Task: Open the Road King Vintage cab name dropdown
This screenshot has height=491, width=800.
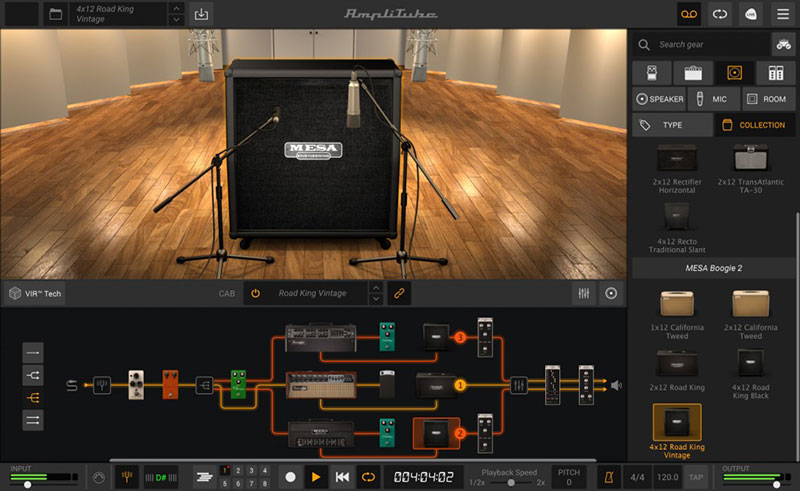Action: [312, 293]
